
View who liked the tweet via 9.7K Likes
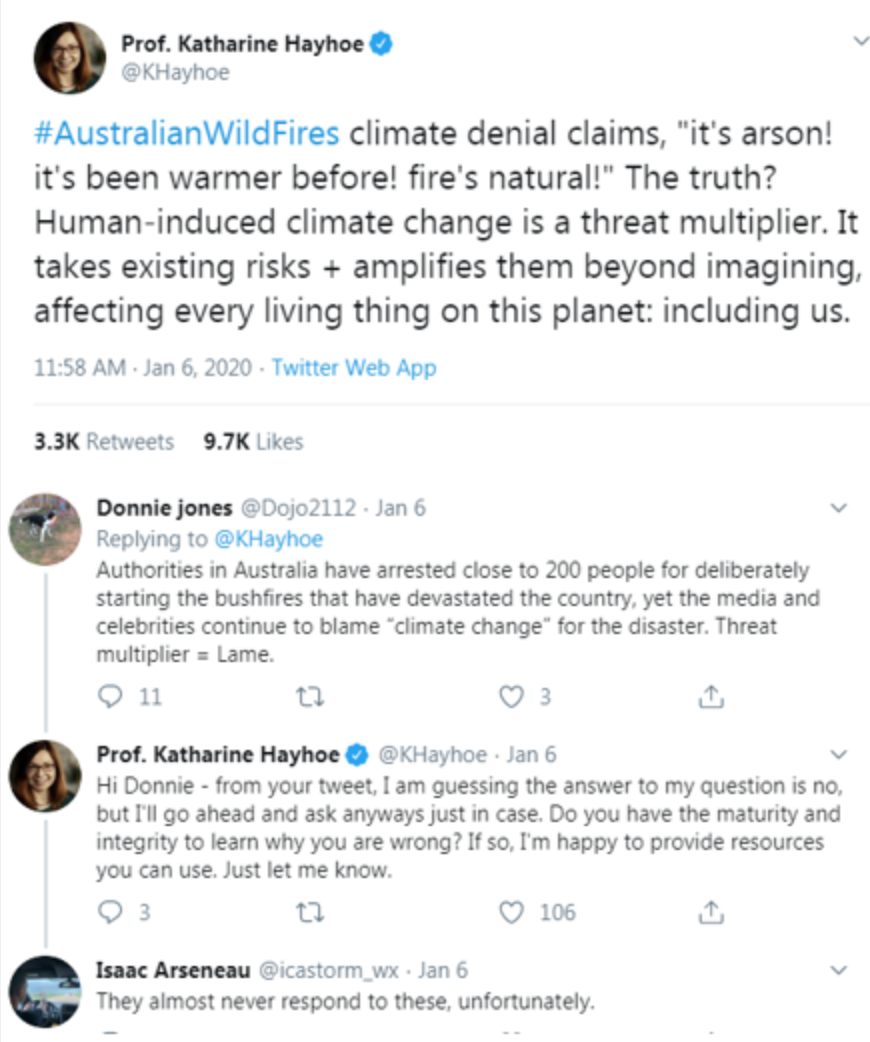251,441
